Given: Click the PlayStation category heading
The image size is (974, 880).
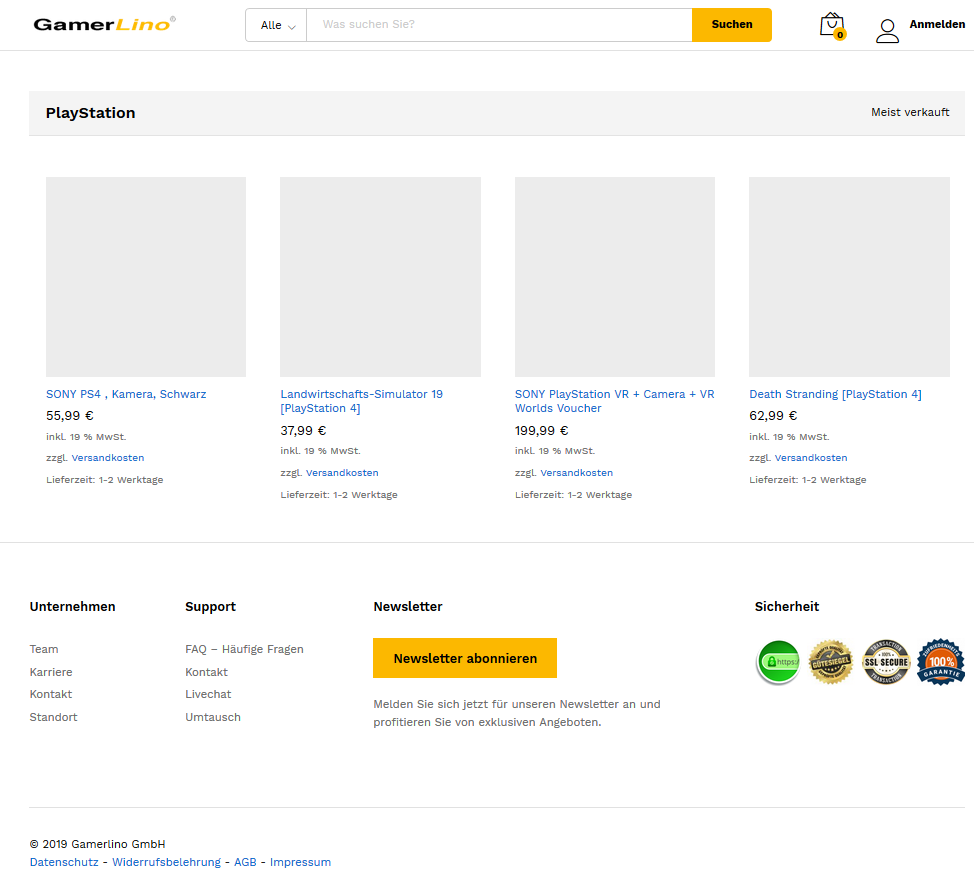Looking at the screenshot, I should click(x=91, y=113).
